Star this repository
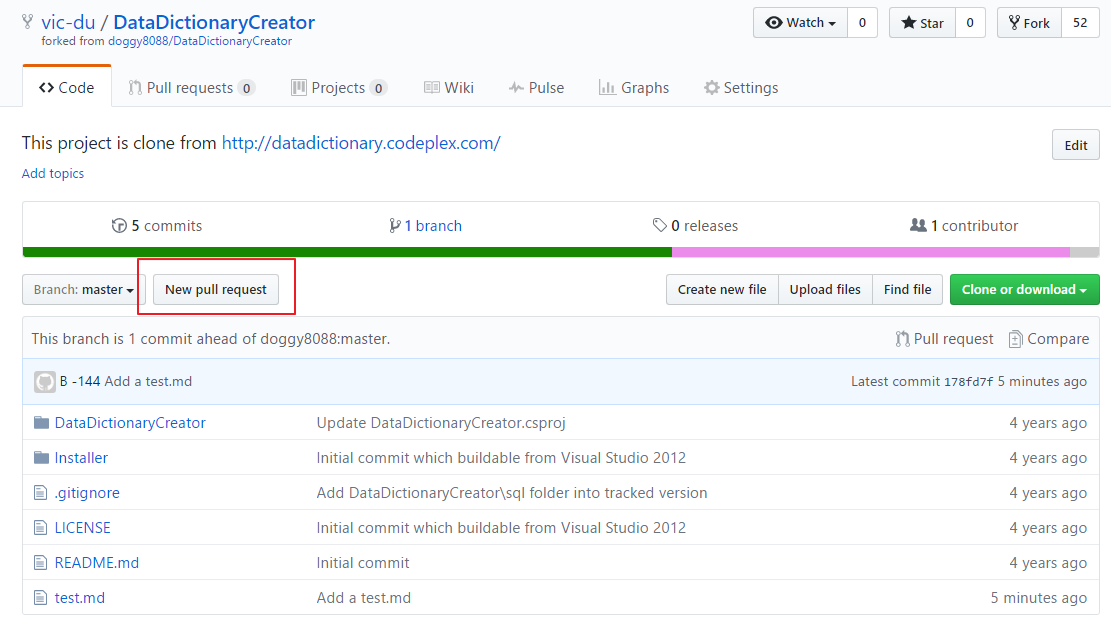 [923, 23]
